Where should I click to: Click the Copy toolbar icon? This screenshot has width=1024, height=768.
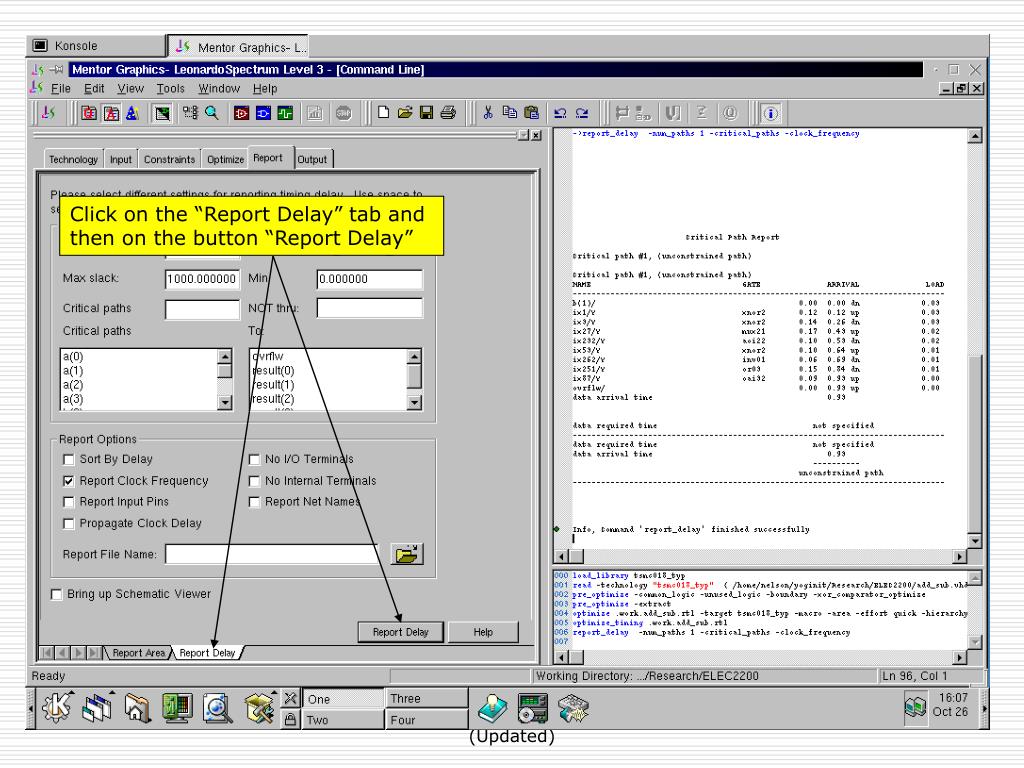509,113
